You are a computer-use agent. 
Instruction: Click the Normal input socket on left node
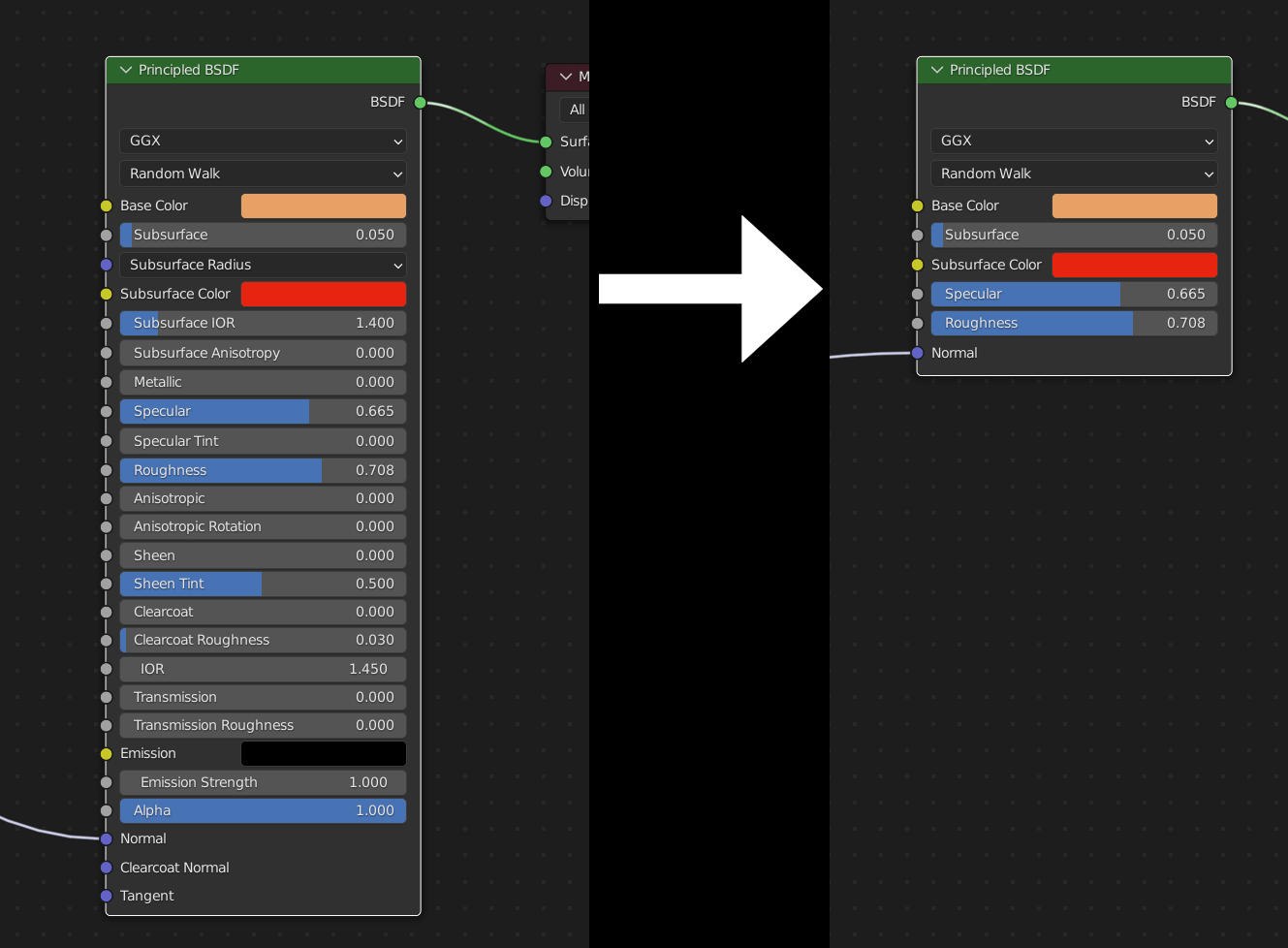point(107,838)
